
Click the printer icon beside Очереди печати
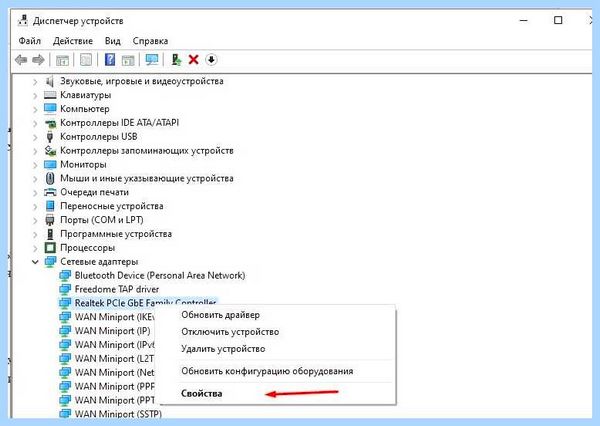[50, 192]
